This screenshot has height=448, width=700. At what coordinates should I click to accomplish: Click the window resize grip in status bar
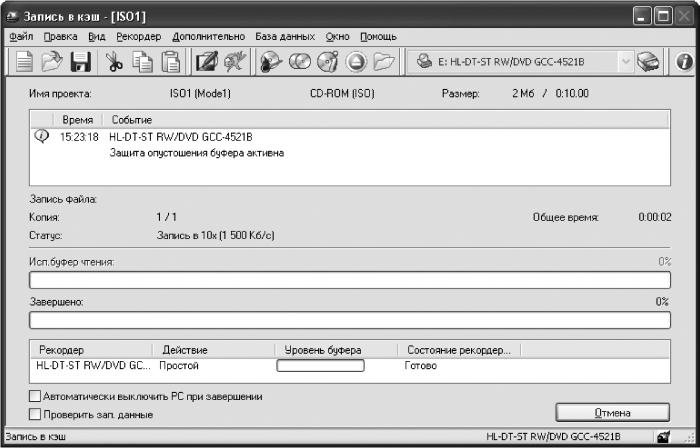tap(690, 437)
